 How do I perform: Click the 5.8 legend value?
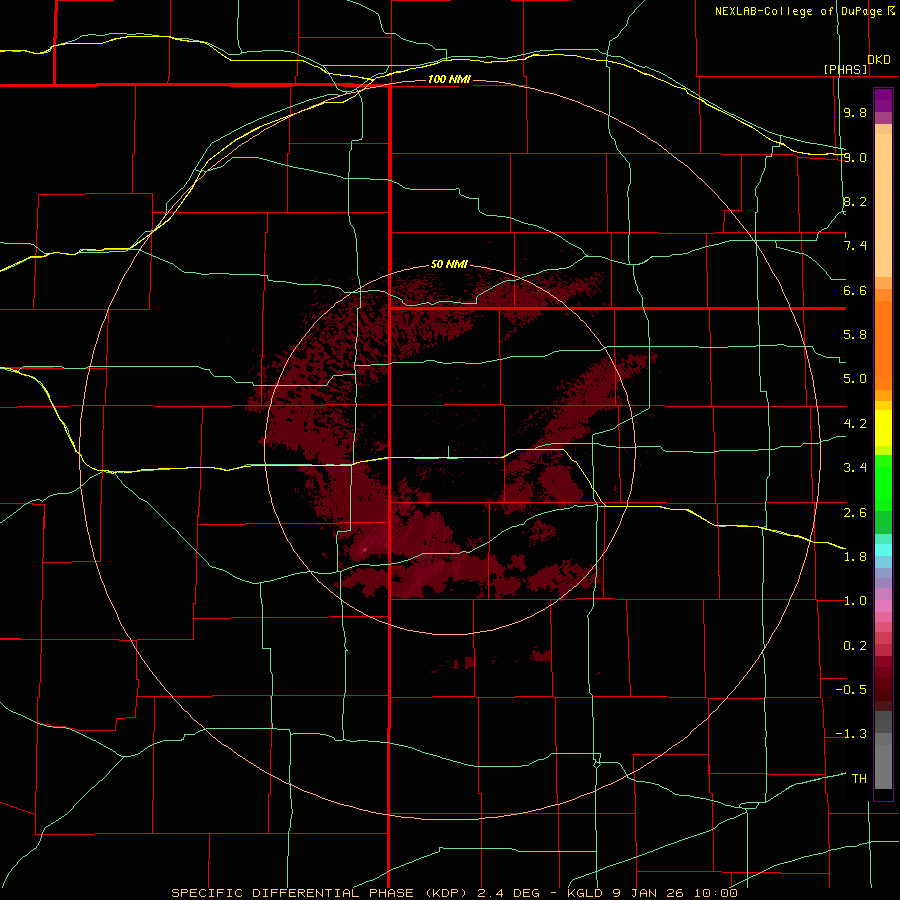[855, 335]
